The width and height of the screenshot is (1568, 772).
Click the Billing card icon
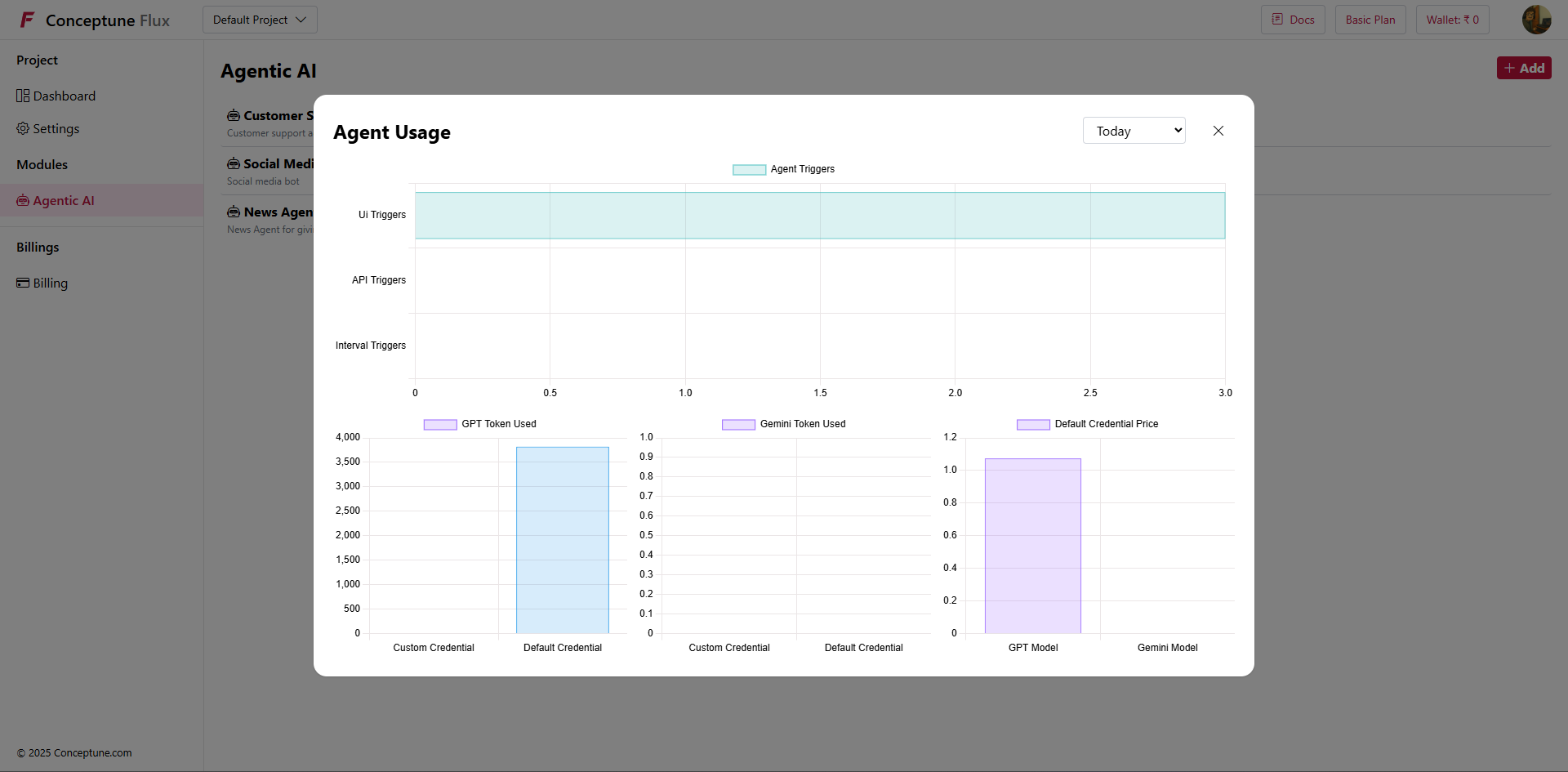pos(23,283)
